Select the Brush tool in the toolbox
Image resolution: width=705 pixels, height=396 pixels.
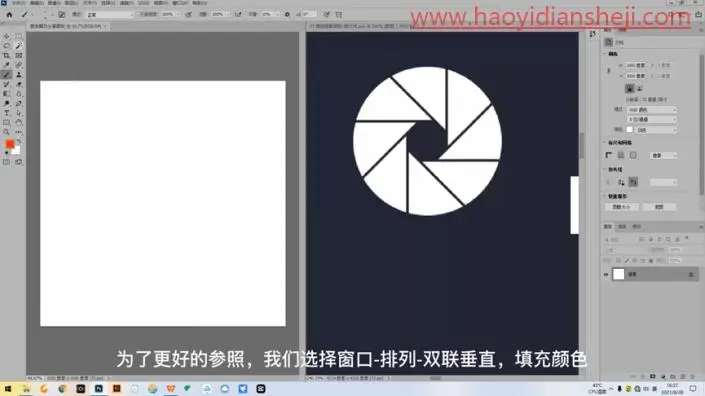[x=6, y=75]
